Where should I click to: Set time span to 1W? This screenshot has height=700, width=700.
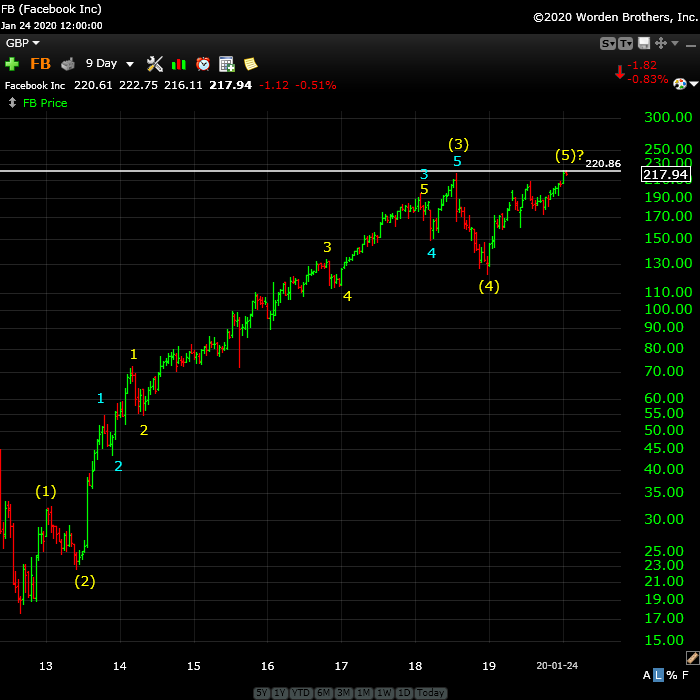pyautogui.click(x=384, y=693)
